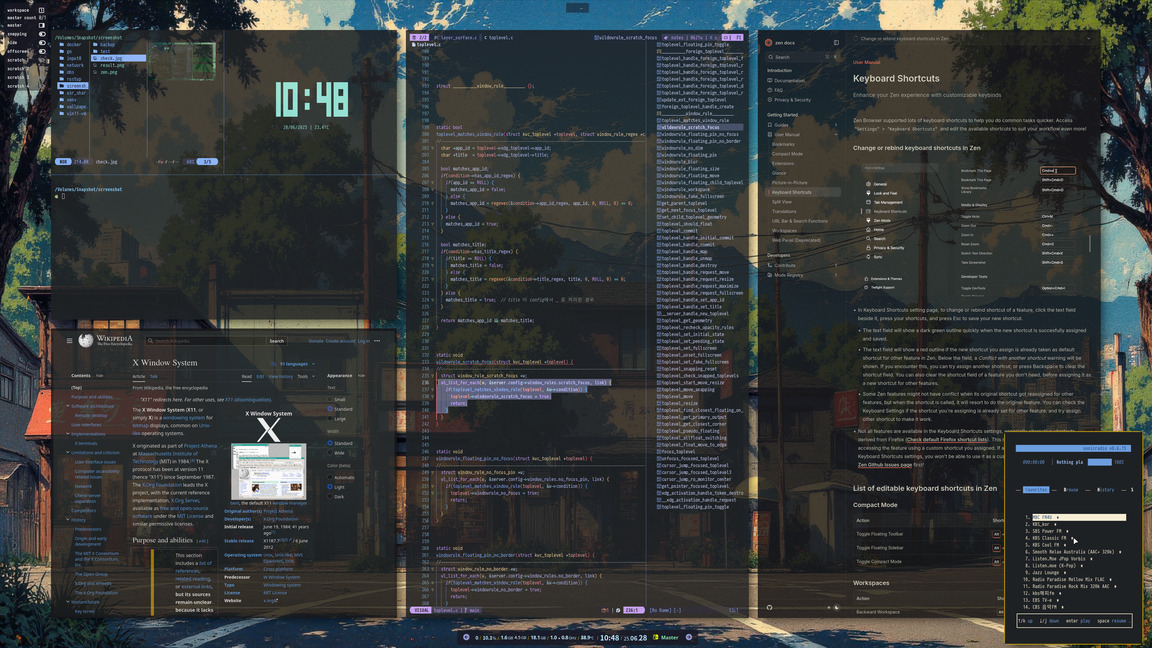
Task: Switch to the Talk tab on Wikipedia
Action: (x=154, y=376)
